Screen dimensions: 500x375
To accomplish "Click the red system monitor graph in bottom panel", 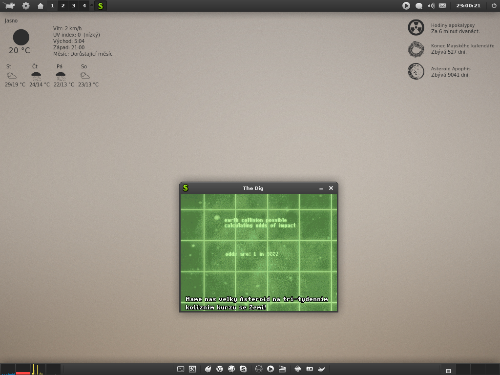I will pyautogui.click(x=23, y=369).
